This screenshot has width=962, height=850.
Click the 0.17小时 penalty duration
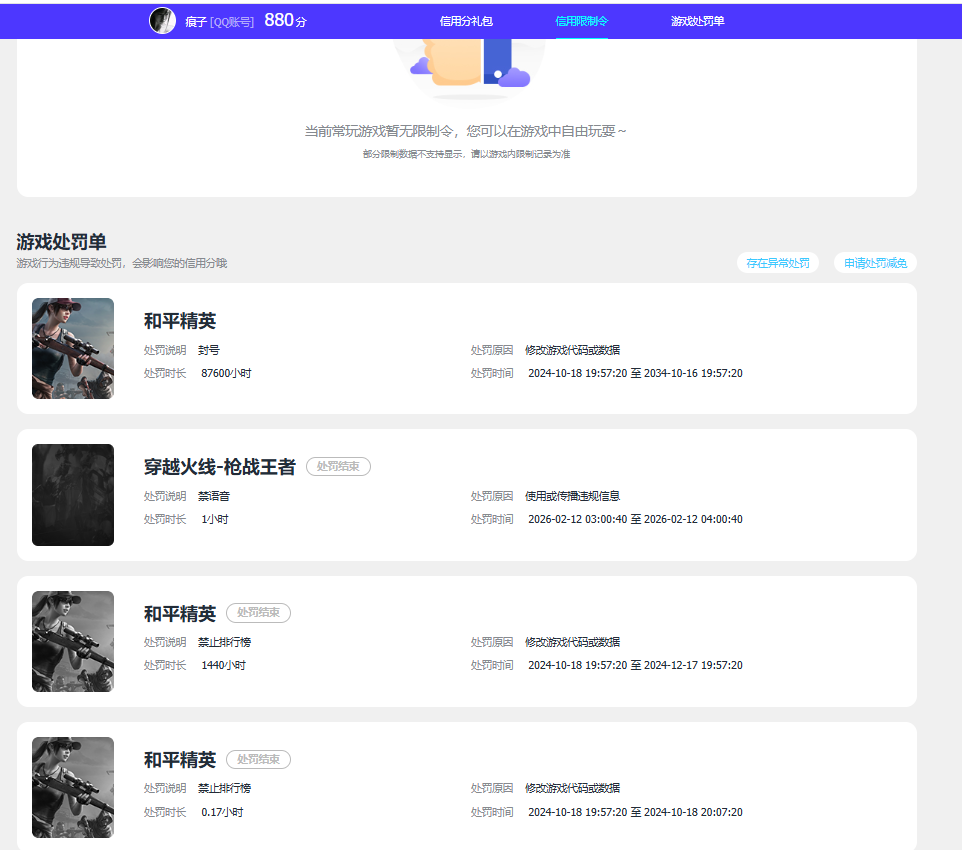pyautogui.click(x=222, y=812)
